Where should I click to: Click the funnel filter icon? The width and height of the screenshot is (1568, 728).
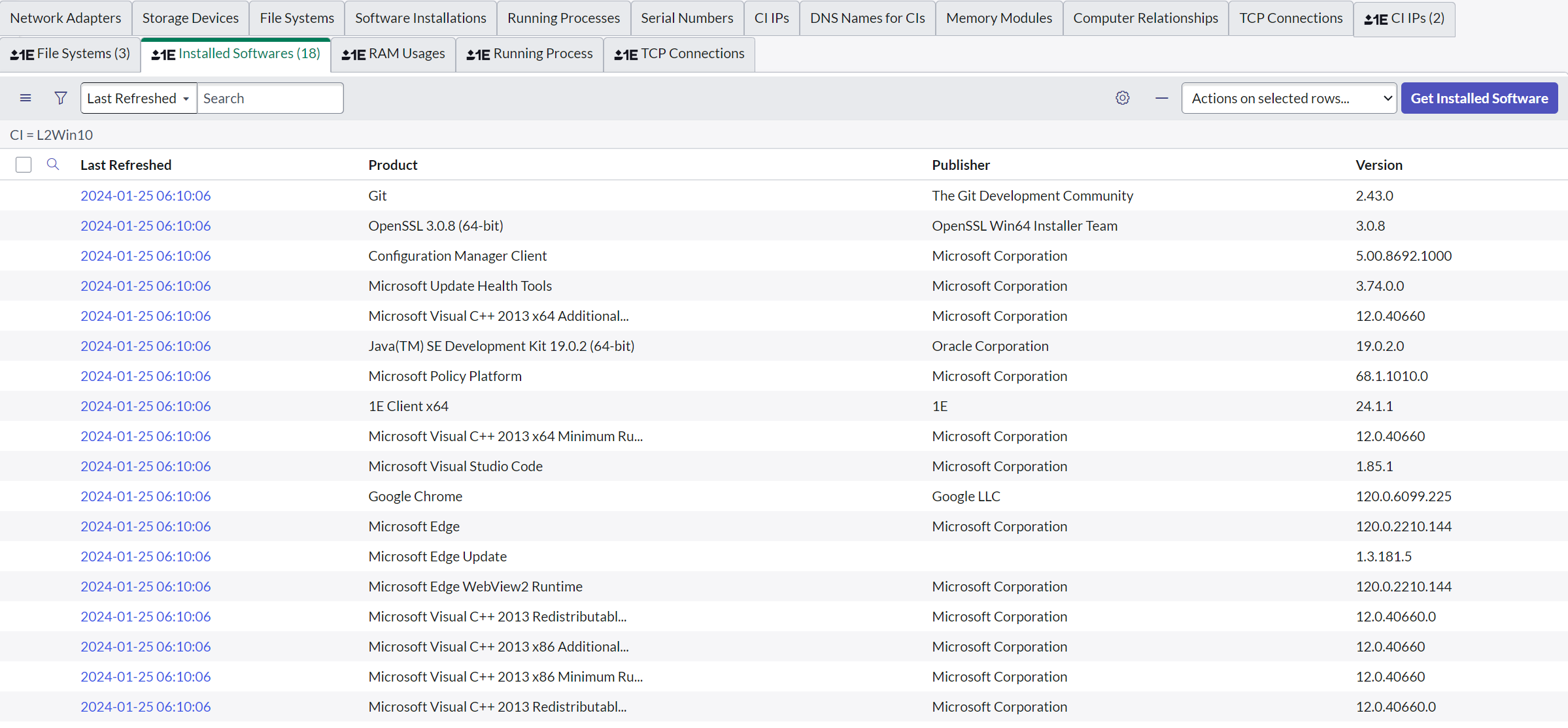[61, 98]
